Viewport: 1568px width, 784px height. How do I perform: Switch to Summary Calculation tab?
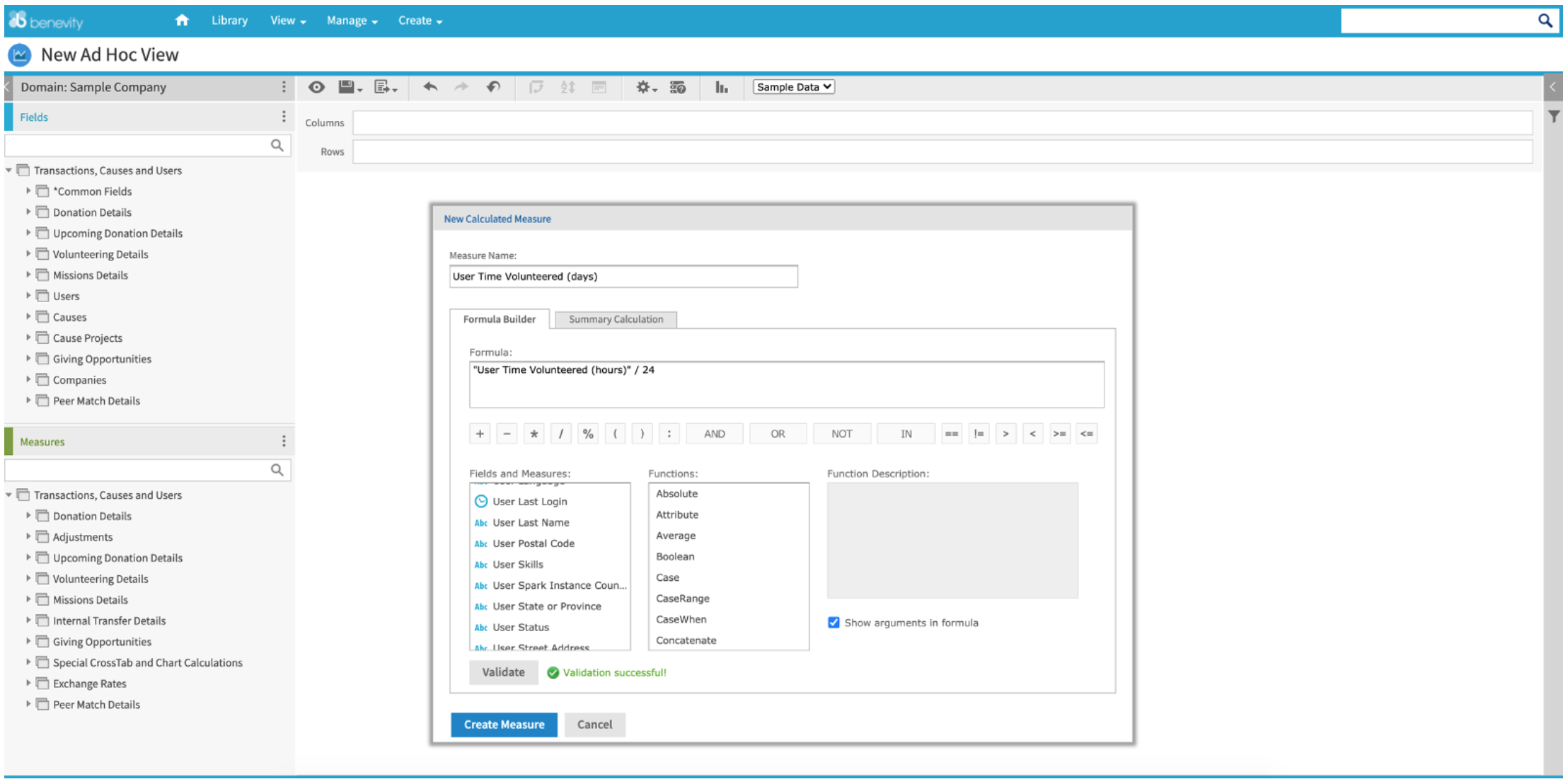tap(616, 319)
